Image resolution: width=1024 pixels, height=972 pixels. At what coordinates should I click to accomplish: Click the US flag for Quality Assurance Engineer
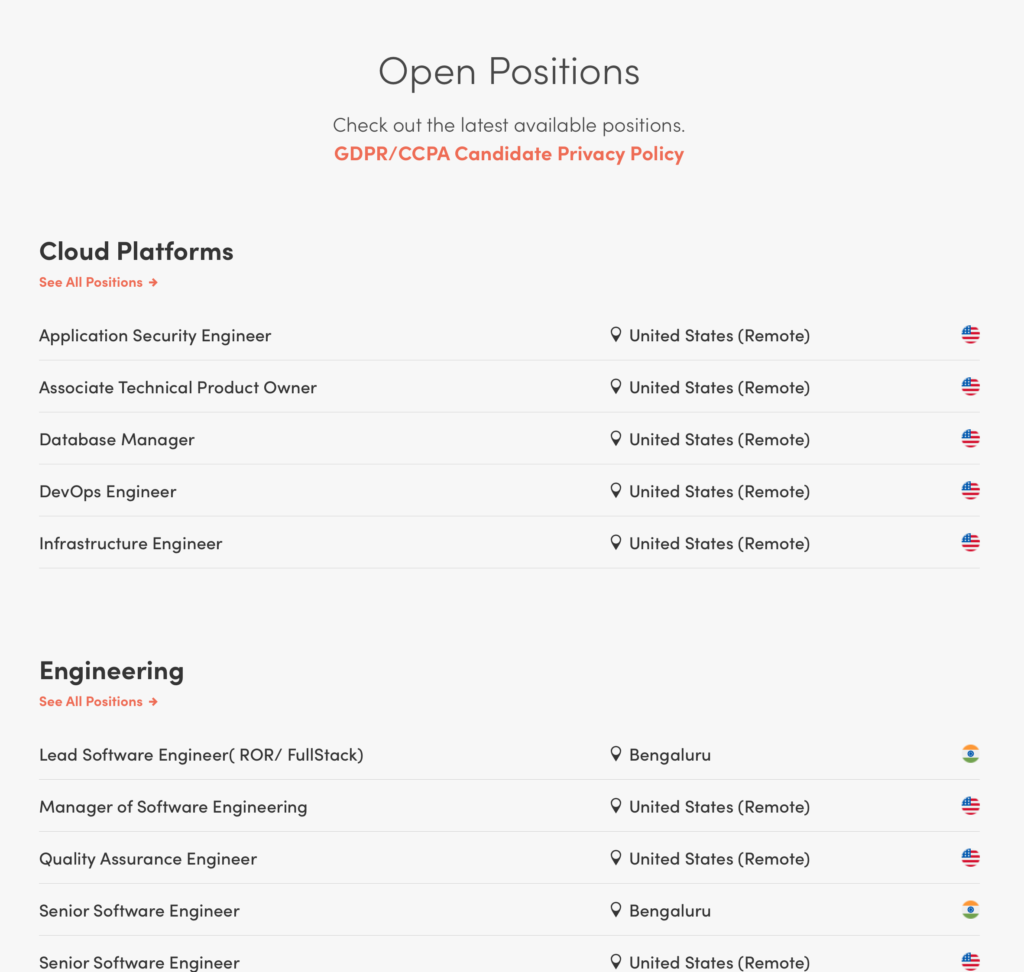(x=970, y=858)
